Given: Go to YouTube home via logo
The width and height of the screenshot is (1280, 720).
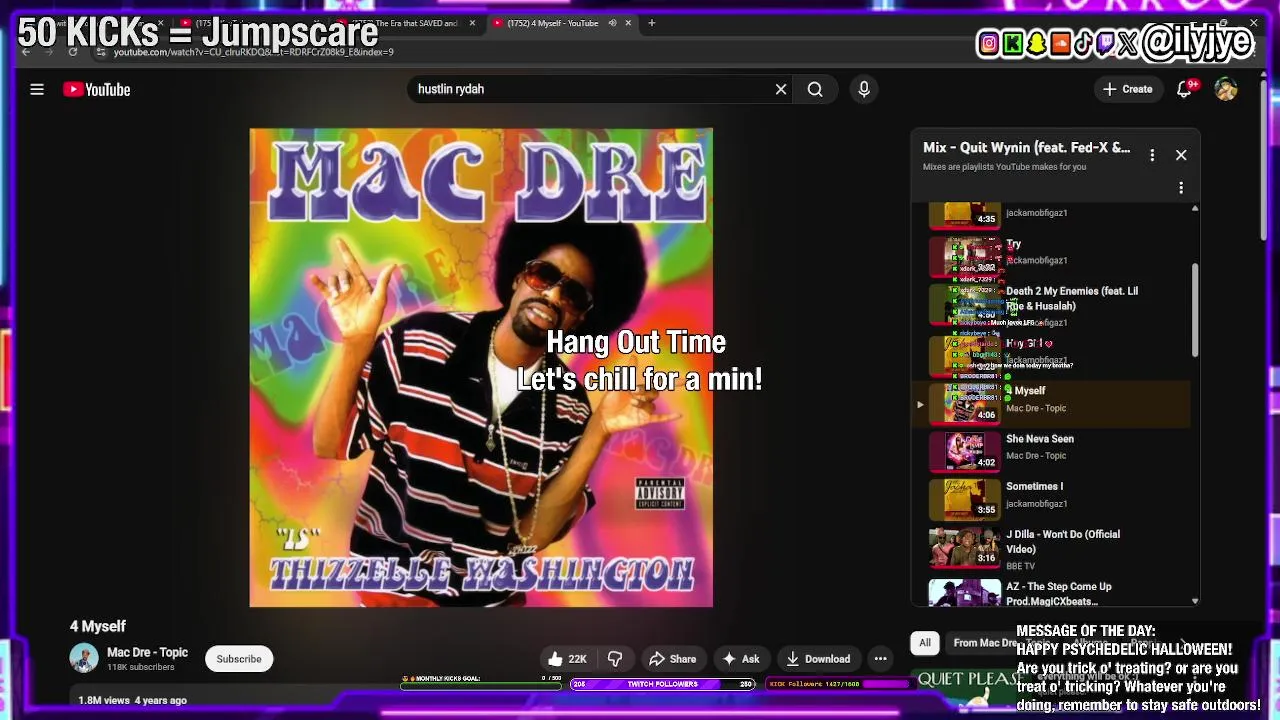Looking at the screenshot, I should tap(97, 89).
